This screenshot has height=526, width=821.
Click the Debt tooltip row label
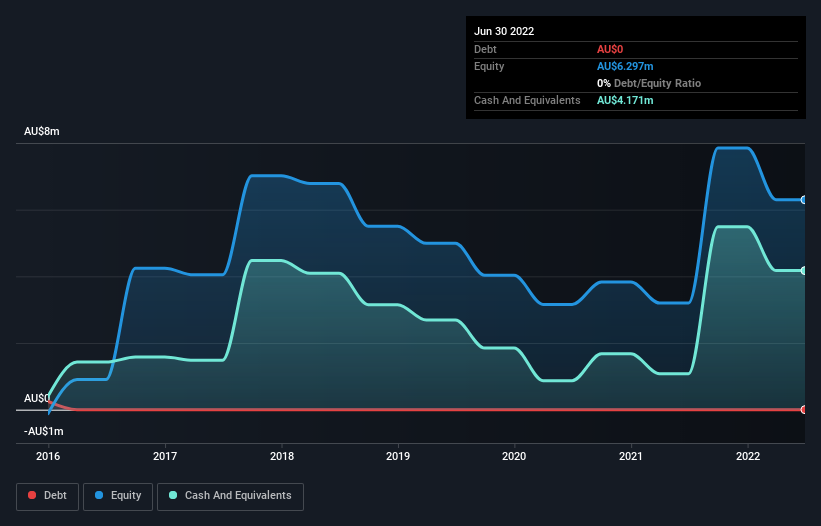click(x=485, y=49)
